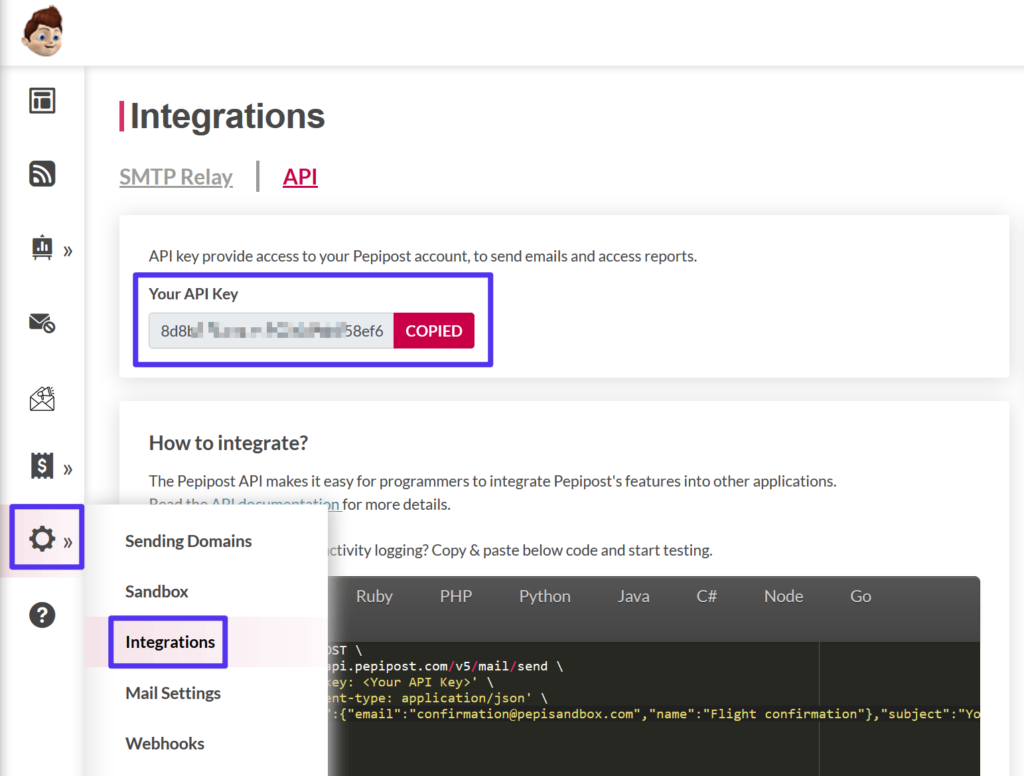
Task: Switch to the API tab
Action: pos(299,176)
